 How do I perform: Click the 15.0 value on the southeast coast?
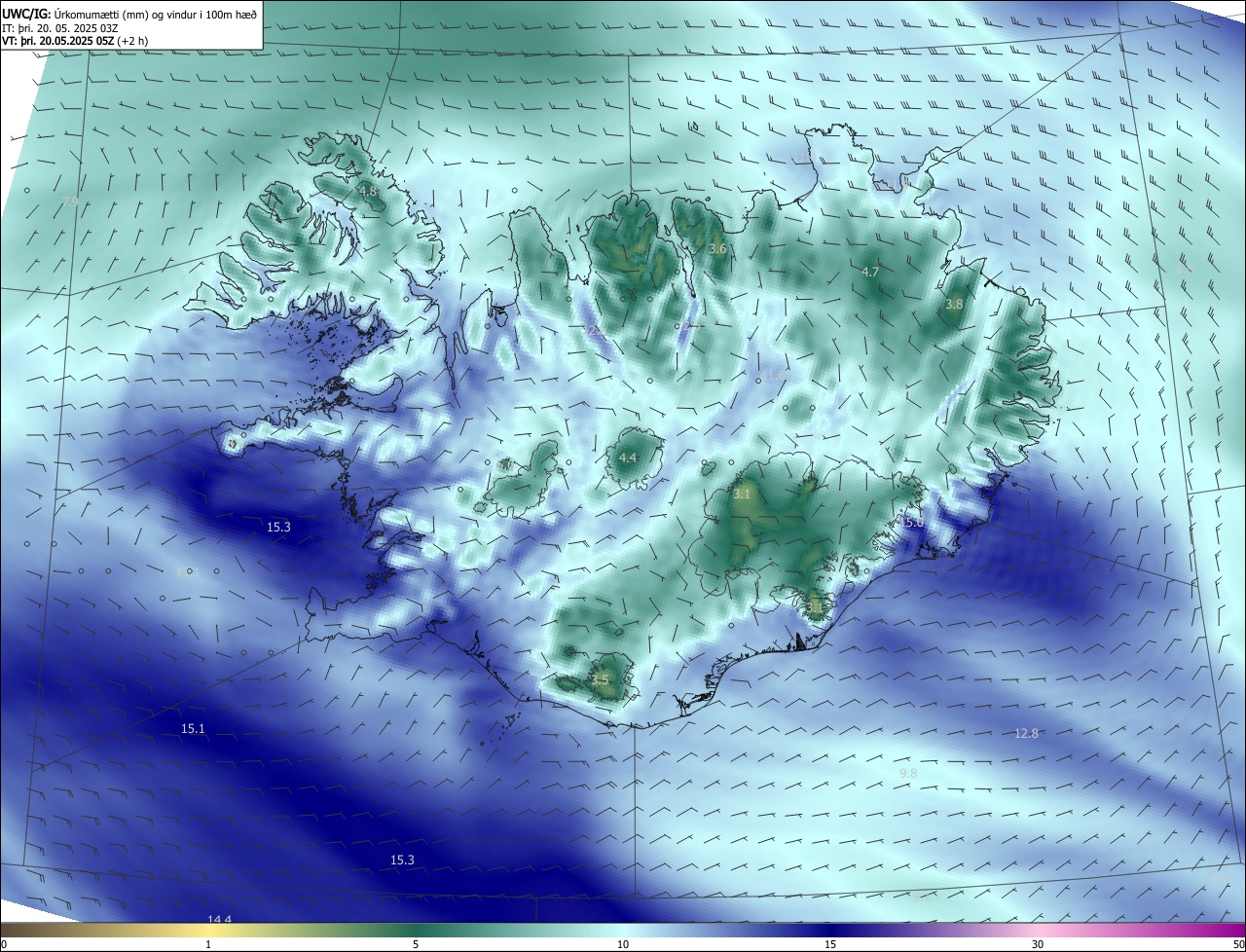coord(911,523)
